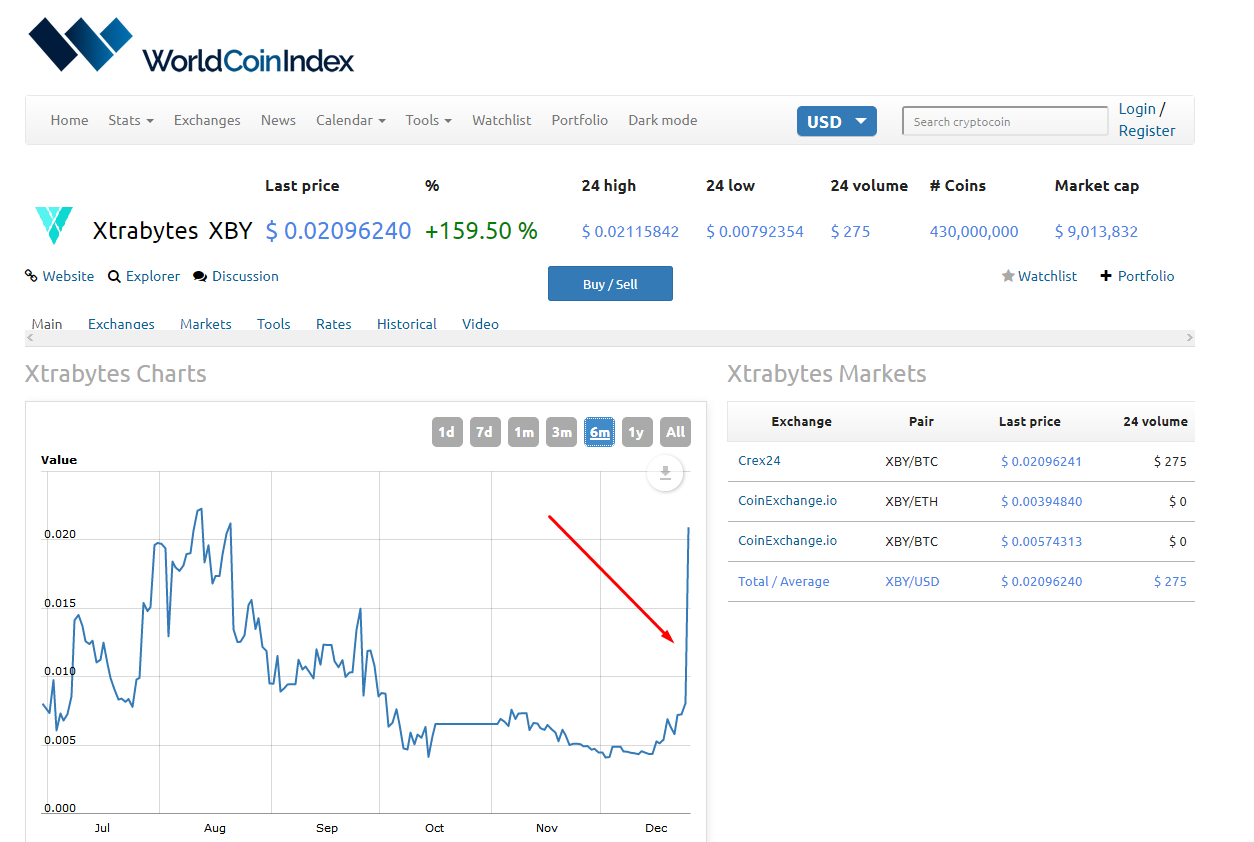Open the Crex24 exchange link

pos(759,461)
